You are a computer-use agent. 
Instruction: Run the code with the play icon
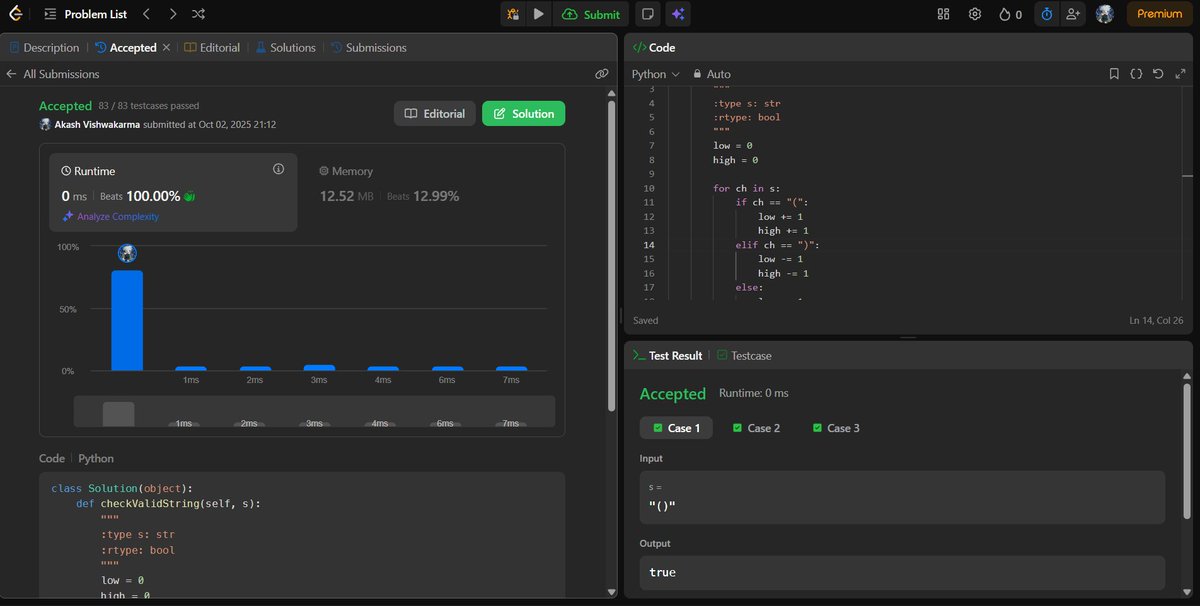pyautogui.click(x=539, y=14)
